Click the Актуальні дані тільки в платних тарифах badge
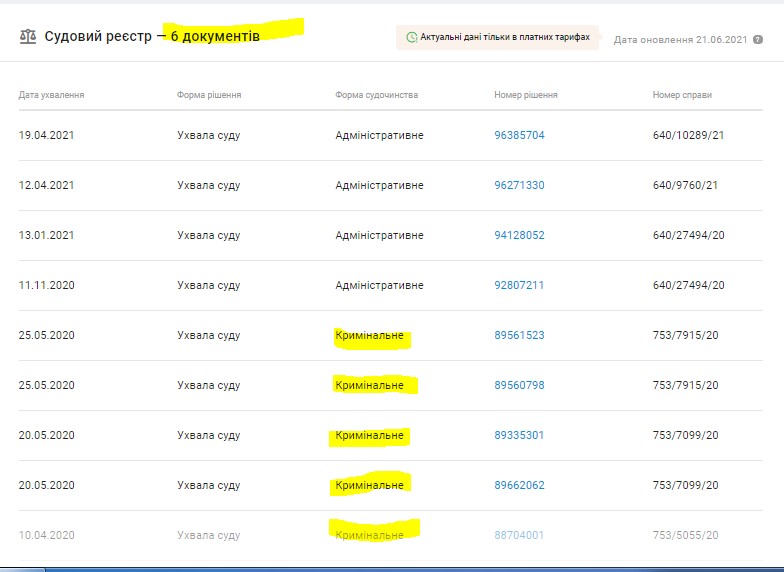Screen dimensions: 784x572 497,38
